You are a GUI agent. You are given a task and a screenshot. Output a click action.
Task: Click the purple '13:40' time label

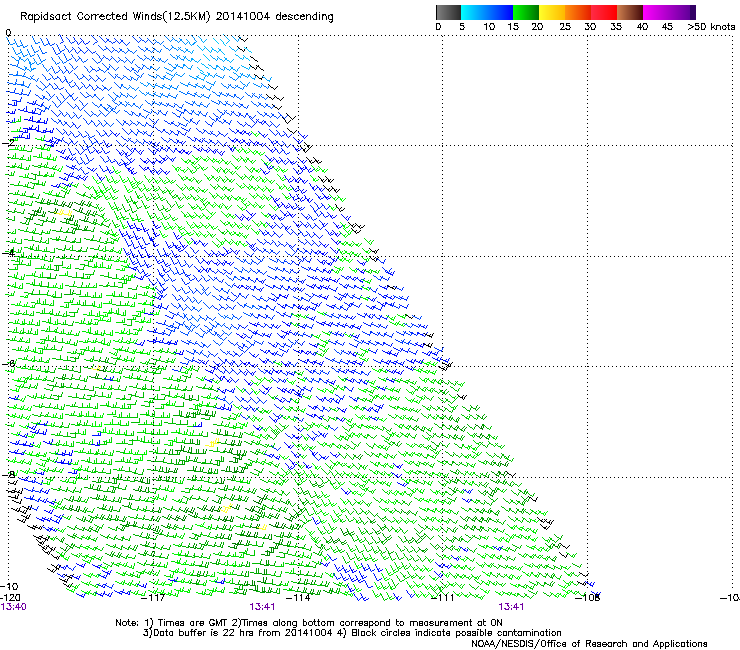click(13, 607)
